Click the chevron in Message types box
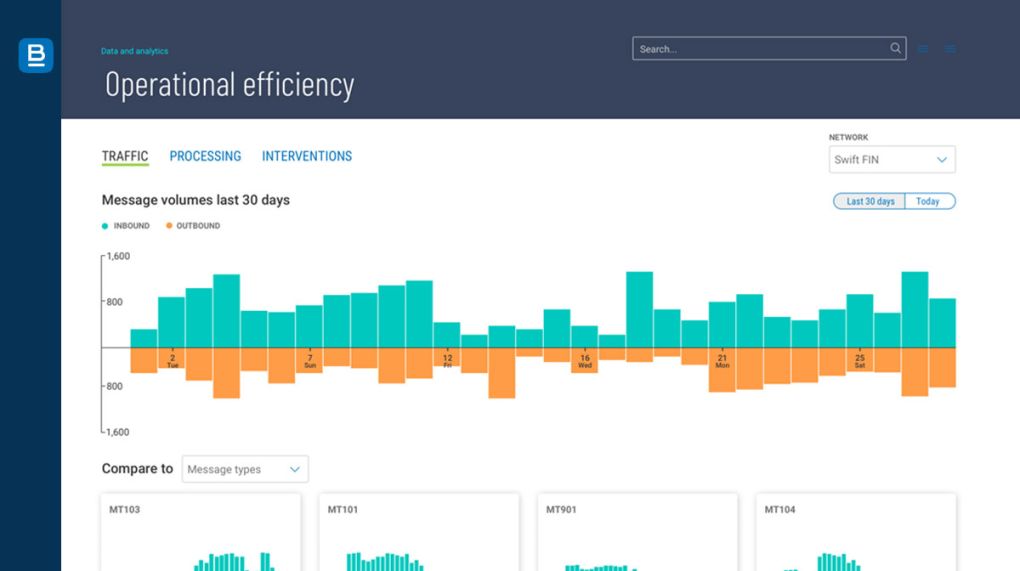1020x571 pixels. click(295, 469)
